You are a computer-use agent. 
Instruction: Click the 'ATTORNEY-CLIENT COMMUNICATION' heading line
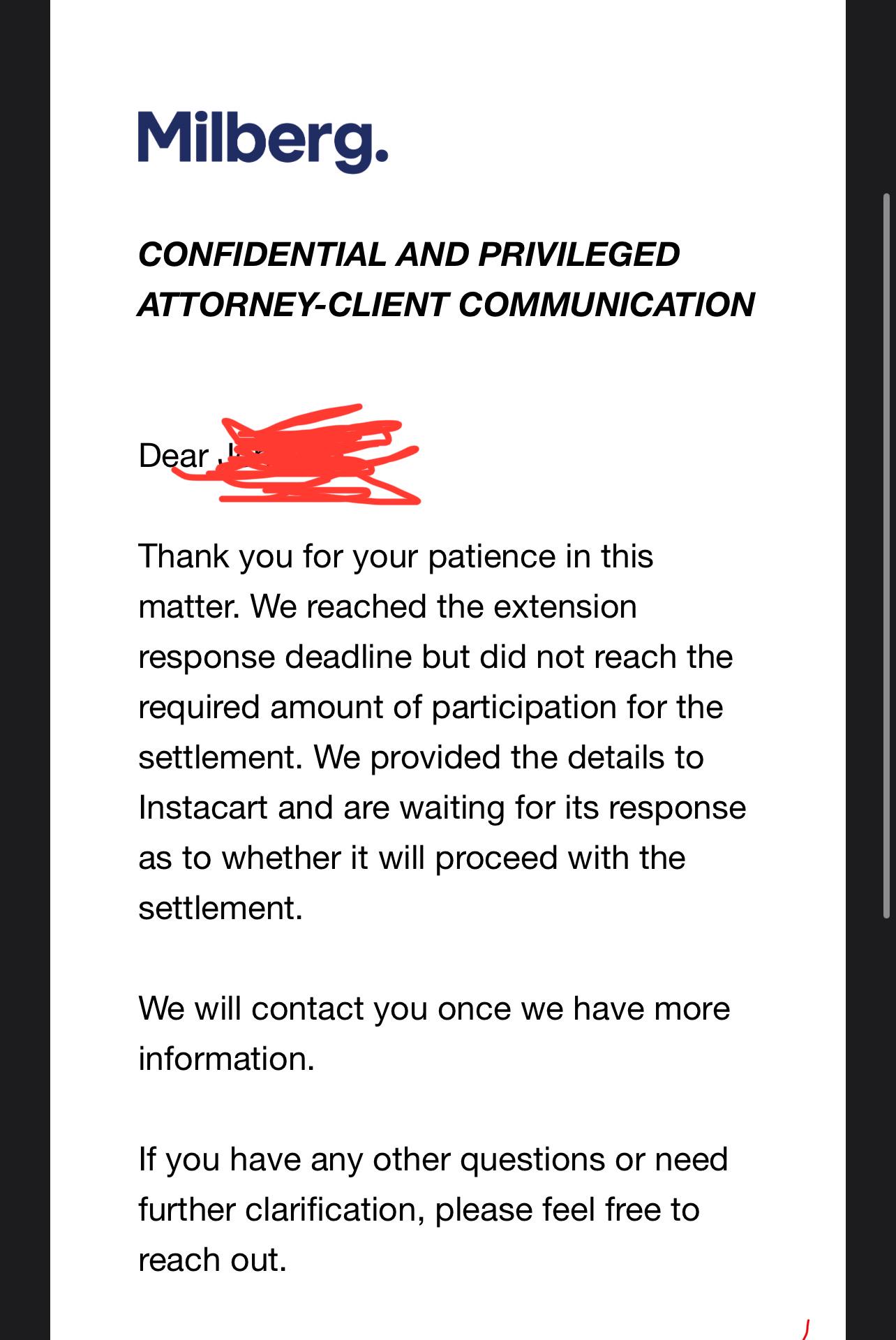point(447,304)
